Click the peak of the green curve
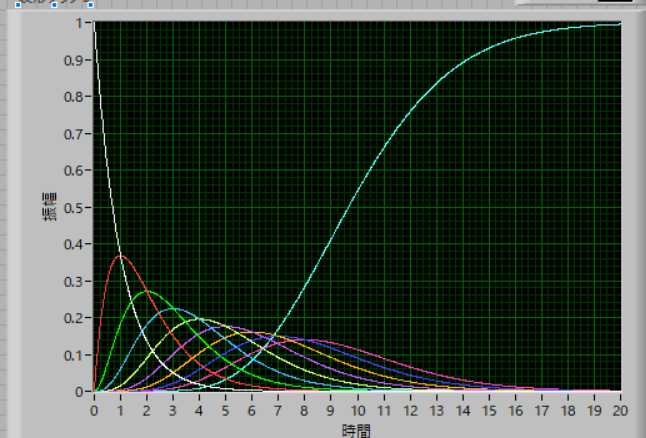Viewport: 646px width, 438px height. click(146, 291)
